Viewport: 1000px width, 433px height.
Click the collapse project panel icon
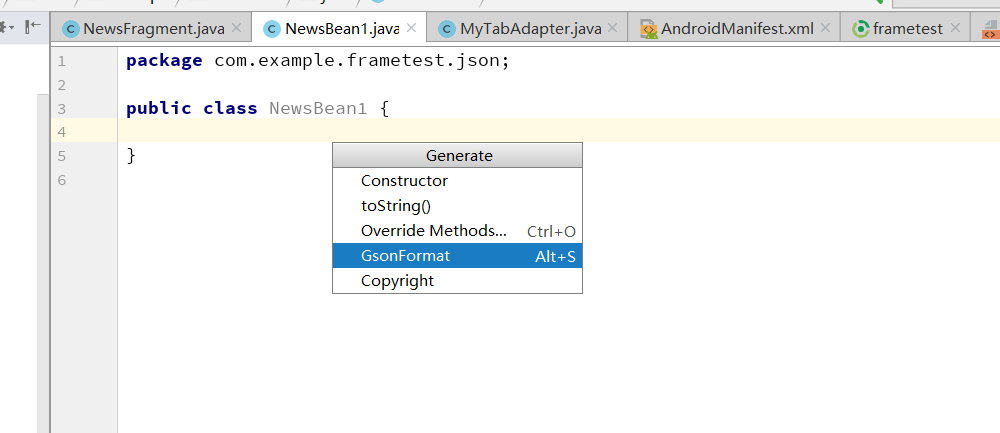pyautogui.click(x=33, y=27)
